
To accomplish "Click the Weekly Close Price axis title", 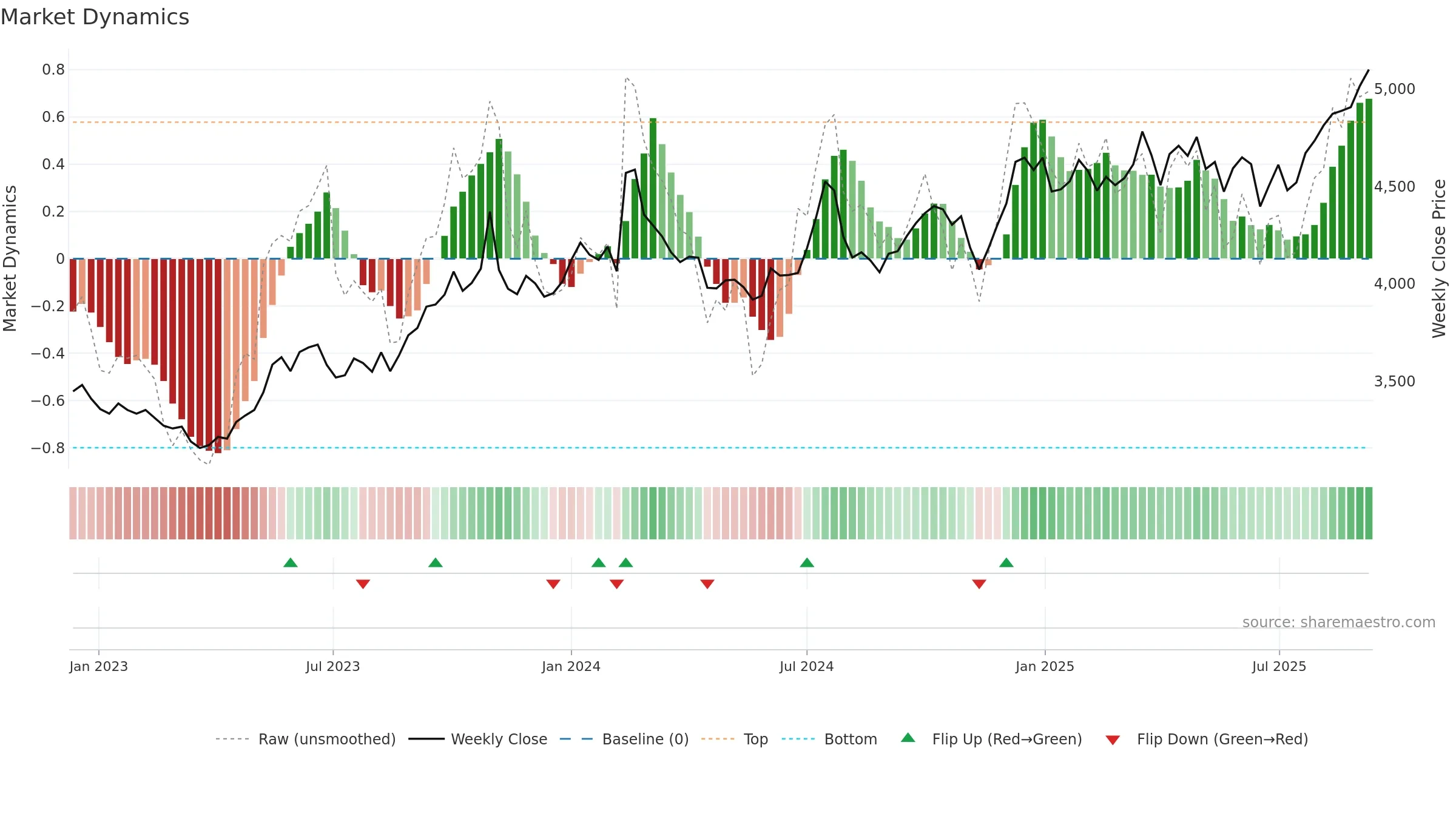I will point(1439,258).
